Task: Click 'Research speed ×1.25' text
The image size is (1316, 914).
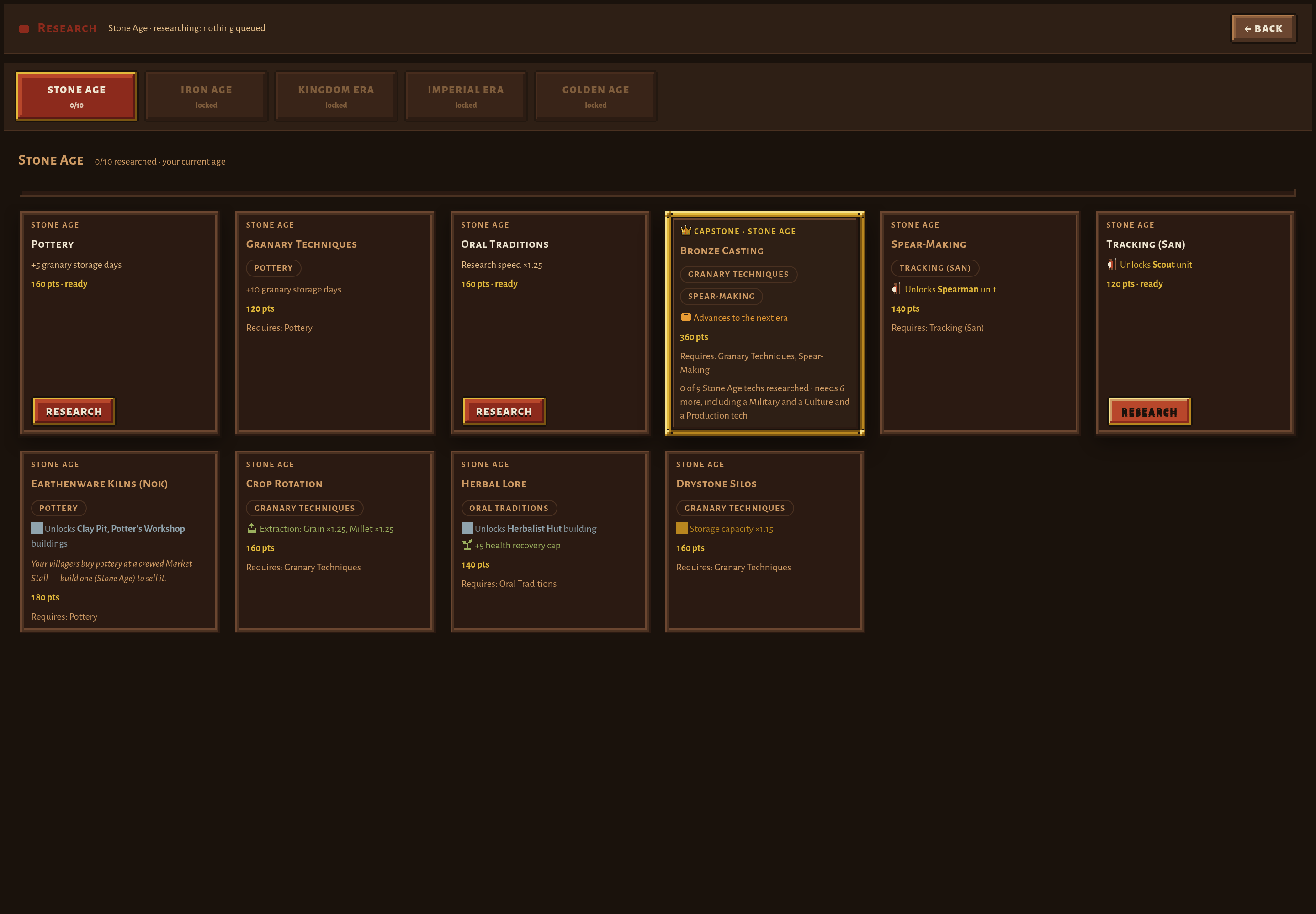Action: (502, 265)
